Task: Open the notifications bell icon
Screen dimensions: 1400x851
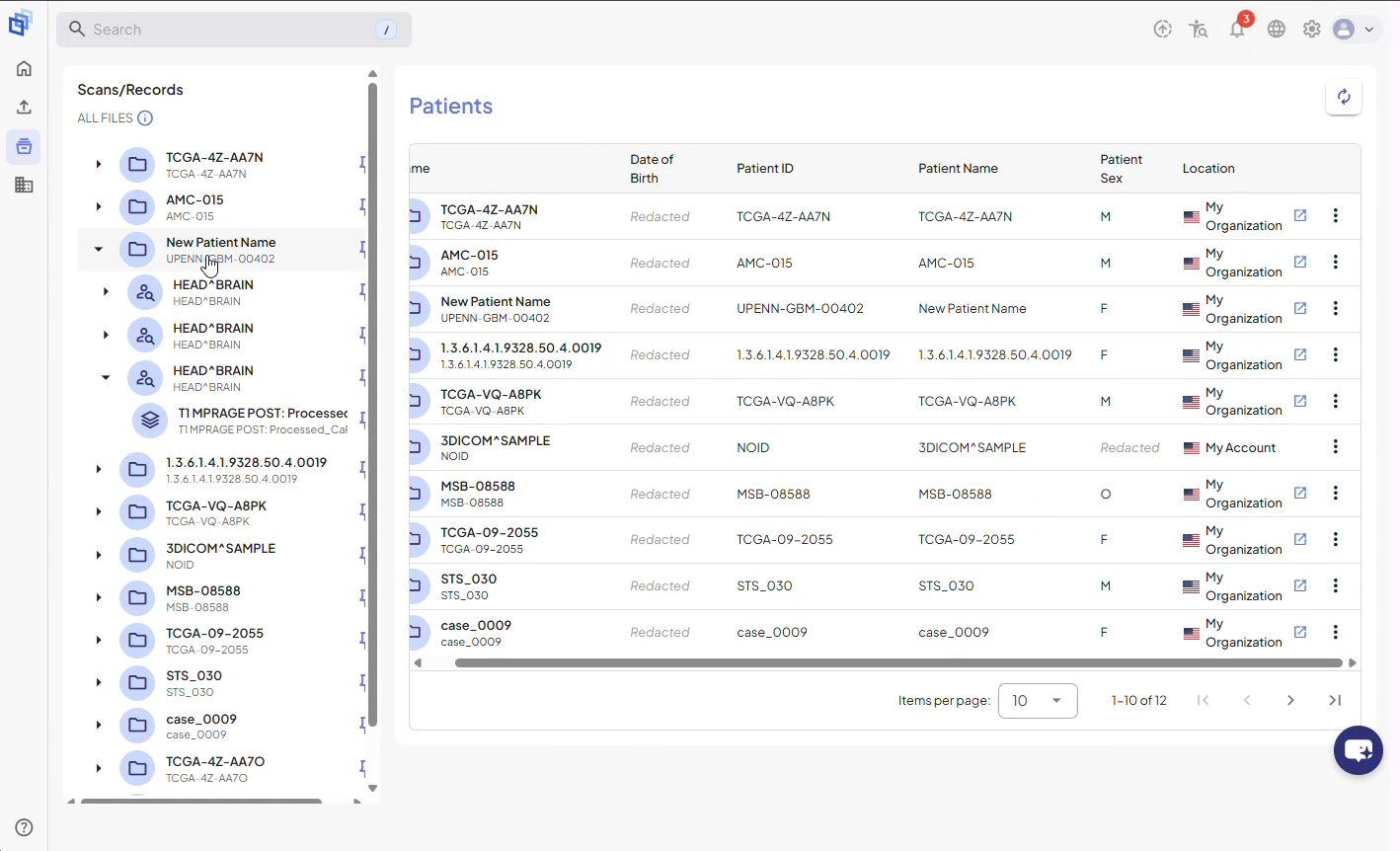Action: 1237,30
